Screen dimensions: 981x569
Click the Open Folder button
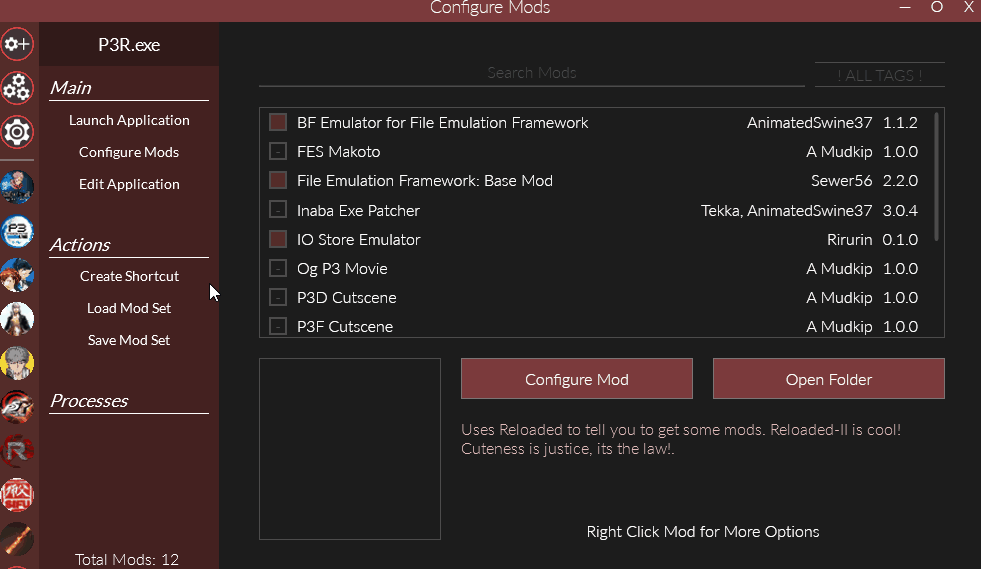828,379
